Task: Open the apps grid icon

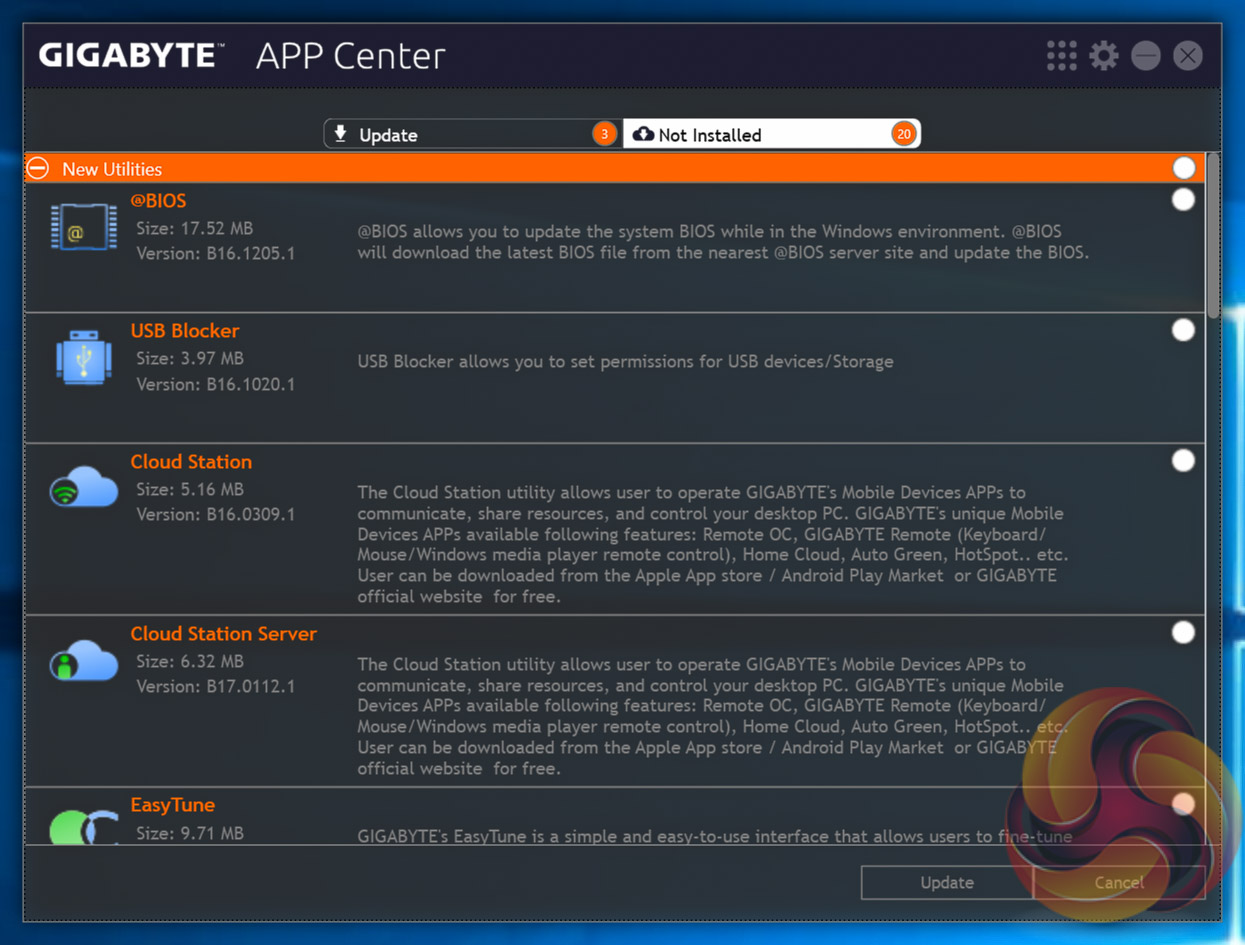Action: point(1061,56)
